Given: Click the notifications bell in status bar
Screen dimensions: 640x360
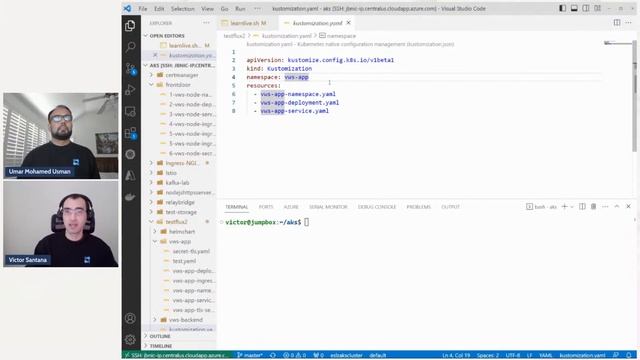Looking at the screenshot, I should point(629,355).
